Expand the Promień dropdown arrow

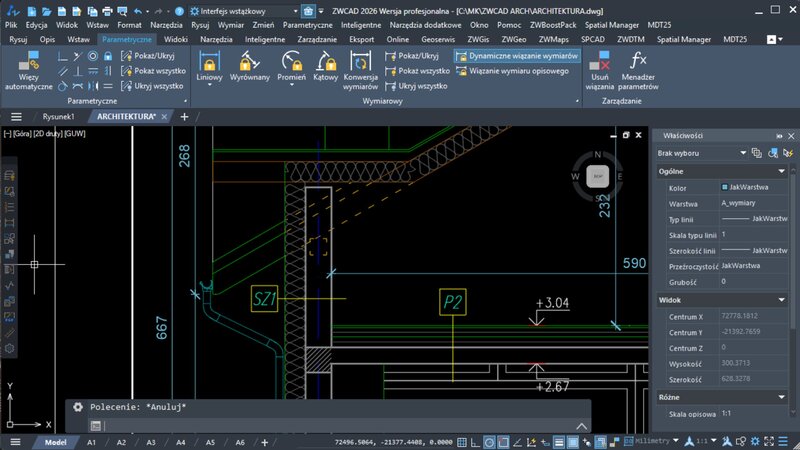pos(291,85)
